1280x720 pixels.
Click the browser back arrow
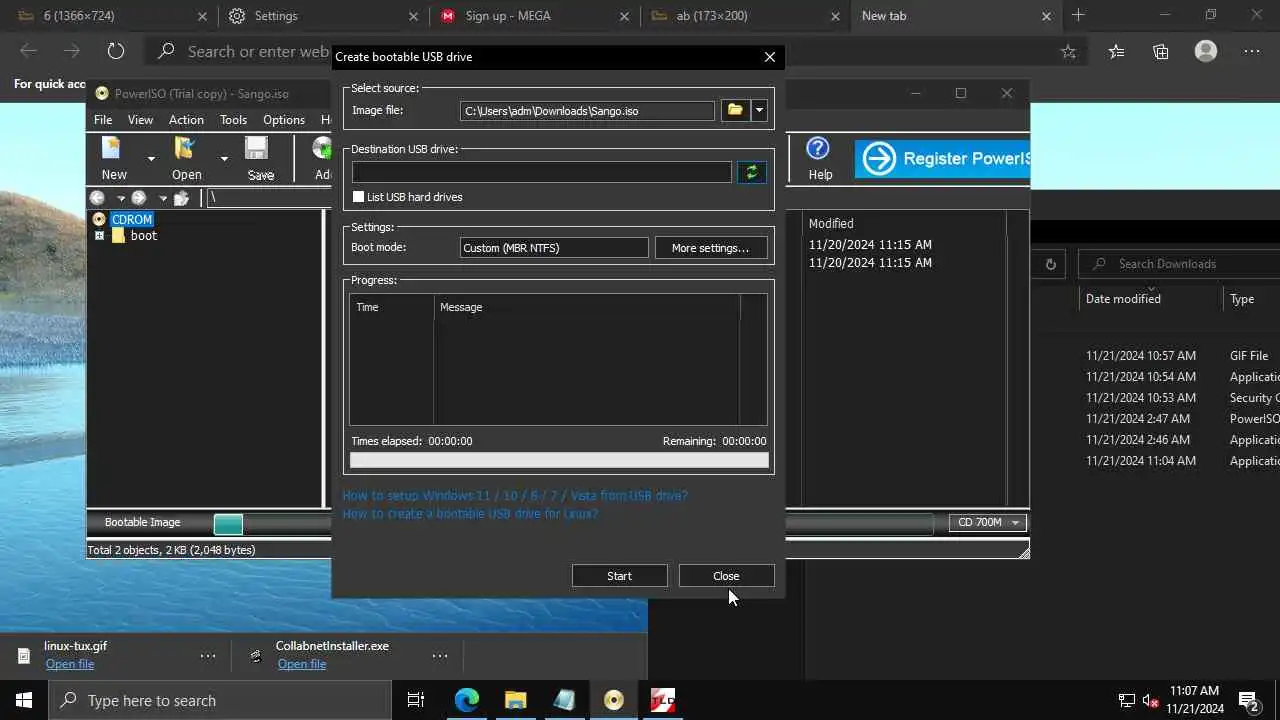point(28,51)
